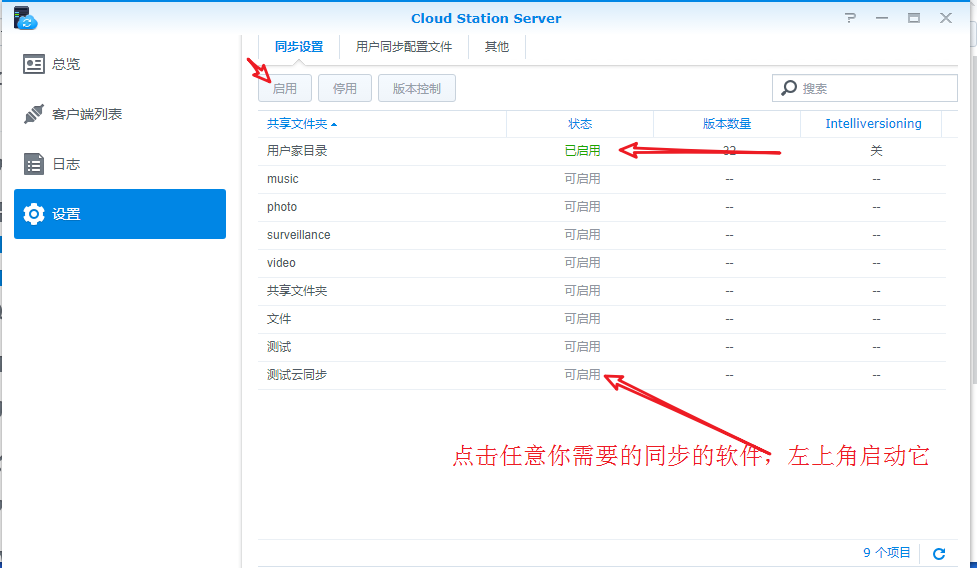Maximize the Cloud Station Server window
Image resolution: width=977 pixels, height=568 pixels.
[913, 18]
